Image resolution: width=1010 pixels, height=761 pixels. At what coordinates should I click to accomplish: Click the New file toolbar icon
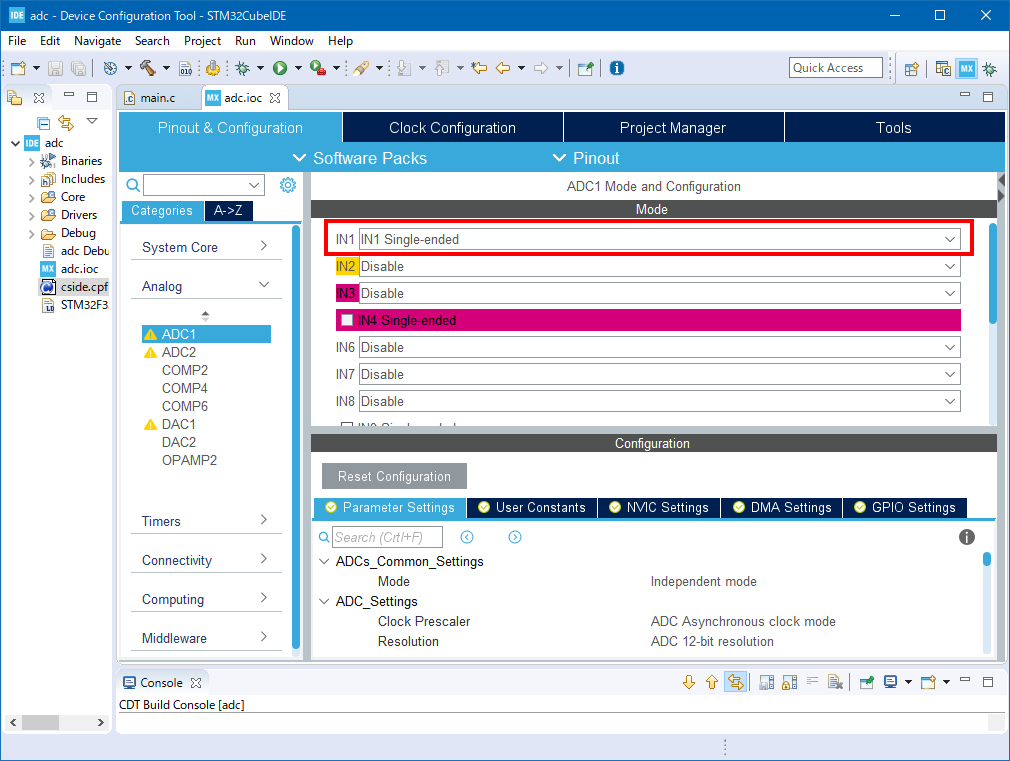(x=19, y=68)
